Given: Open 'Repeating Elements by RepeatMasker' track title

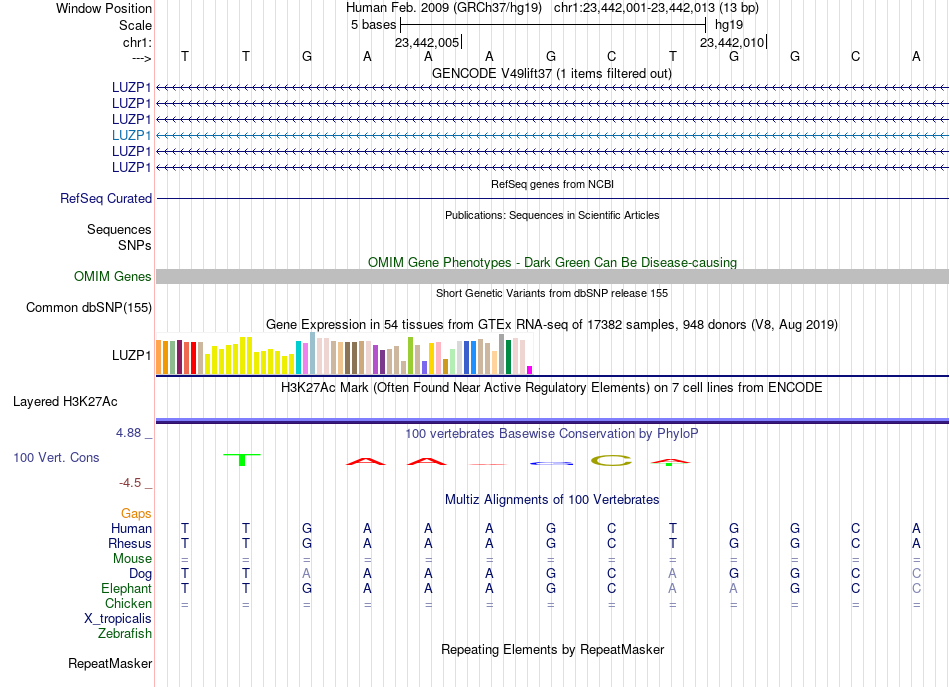Looking at the screenshot, I should coord(552,649).
